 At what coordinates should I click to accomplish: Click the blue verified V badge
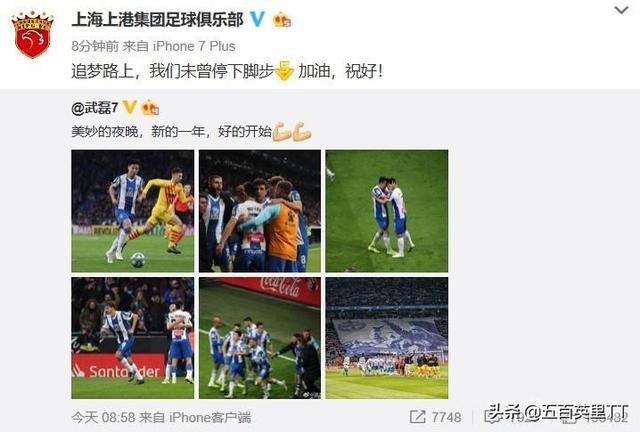coord(258,19)
